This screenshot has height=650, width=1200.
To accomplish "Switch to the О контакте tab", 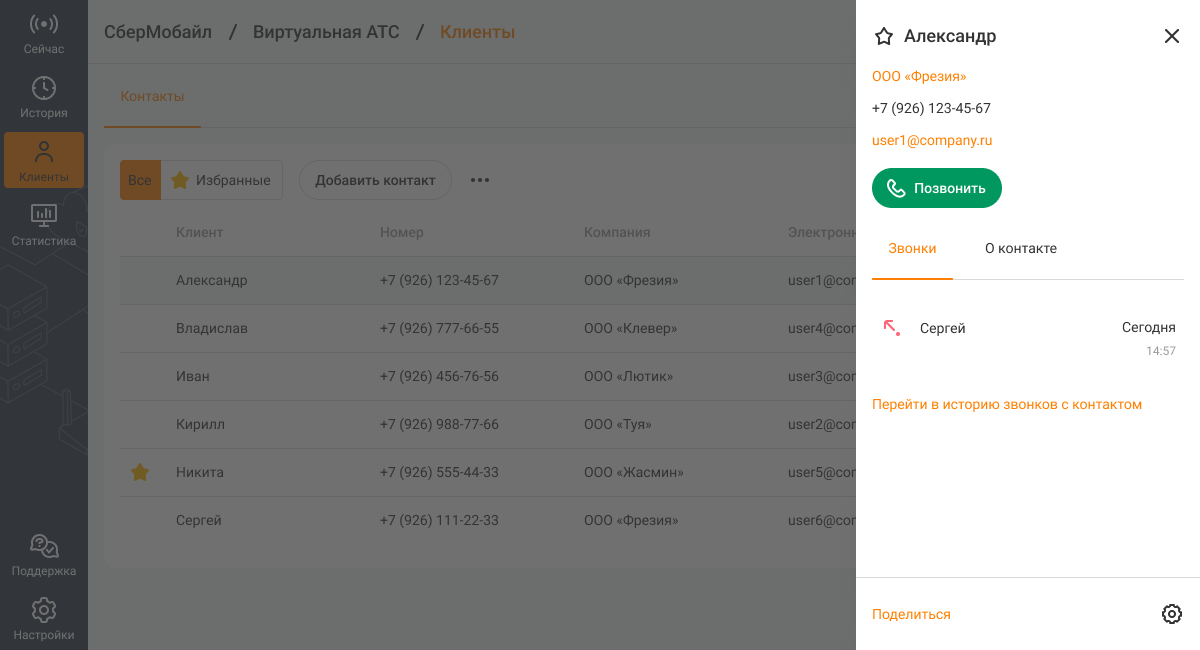I will tap(1020, 248).
